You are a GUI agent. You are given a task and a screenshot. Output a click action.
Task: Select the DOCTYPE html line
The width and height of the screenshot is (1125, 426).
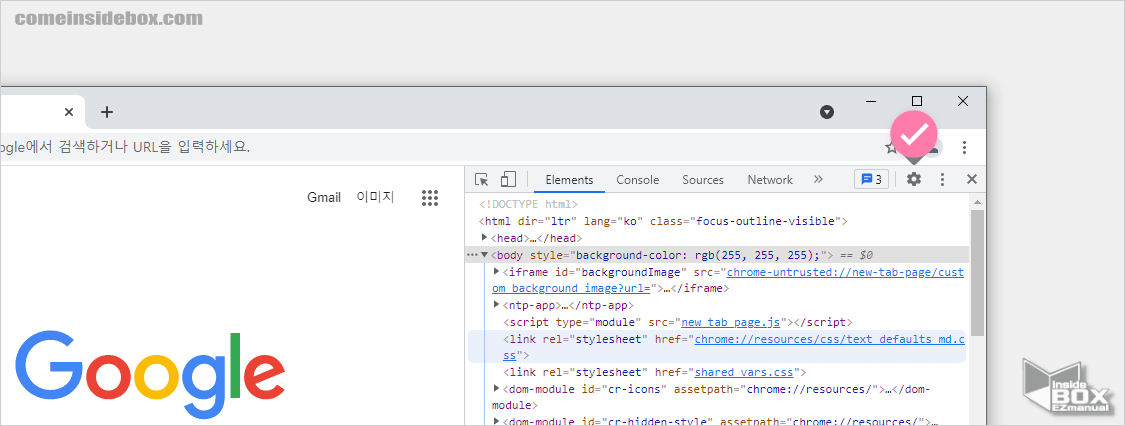[528, 204]
